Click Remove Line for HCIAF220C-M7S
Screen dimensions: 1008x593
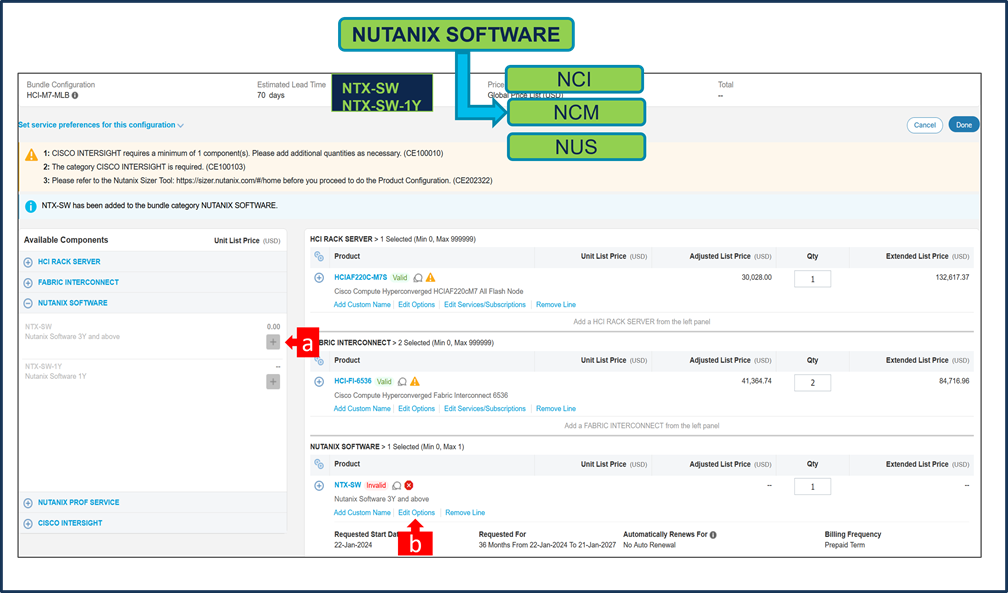click(x=556, y=305)
